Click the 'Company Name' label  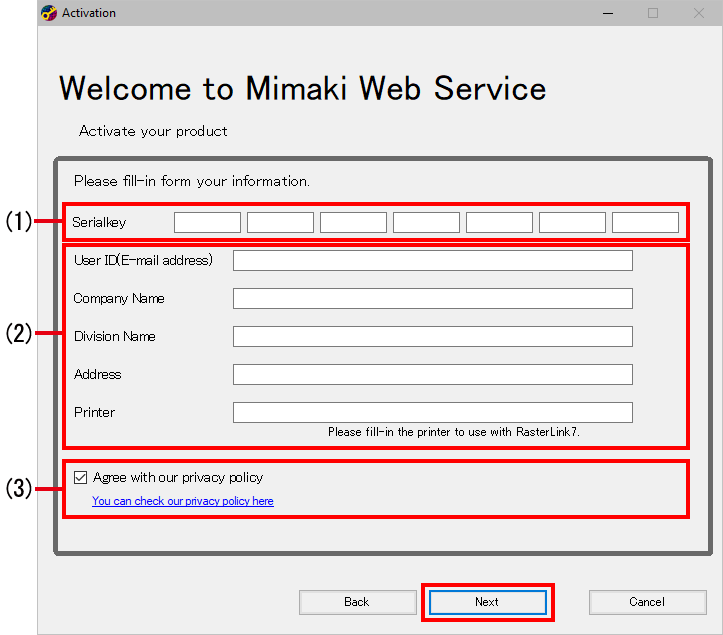pos(119,298)
